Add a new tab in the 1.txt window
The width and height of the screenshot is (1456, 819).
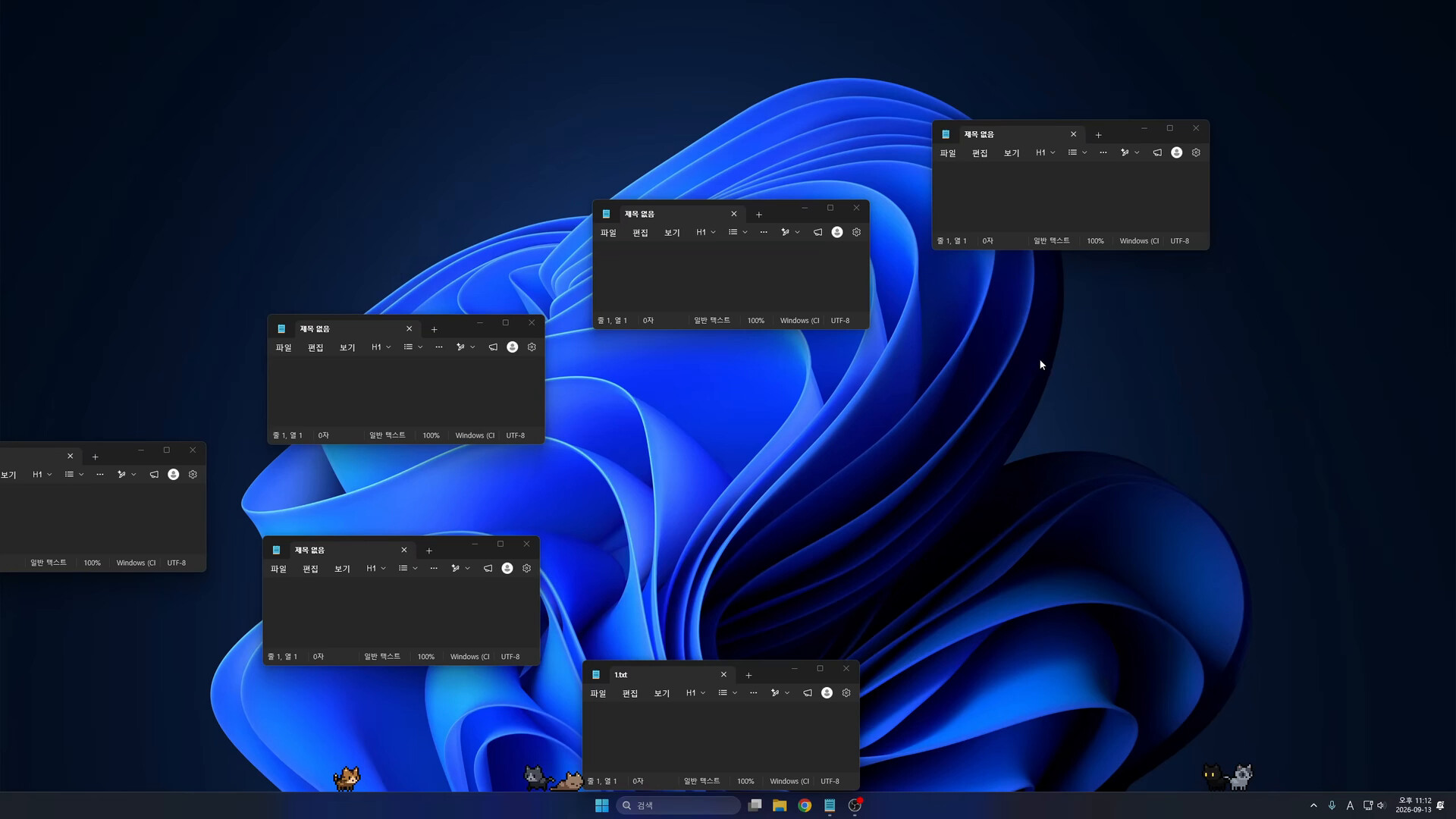pyautogui.click(x=748, y=675)
